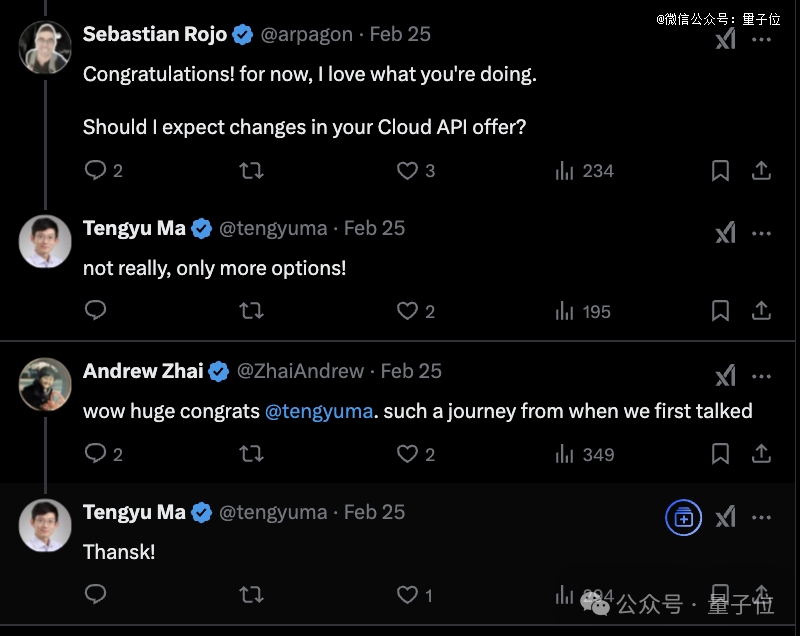The image size is (800, 636).
Task: Share Sebastian Rojo's tweet
Action: point(762,171)
